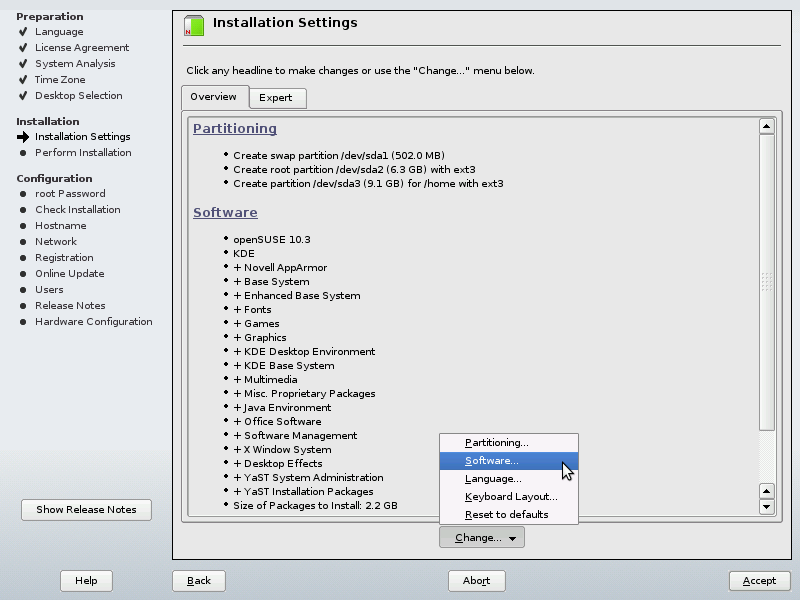Image resolution: width=800 pixels, height=600 pixels.
Task: Select Perform Installation in the sidebar
Action: pyautogui.click(x=83, y=153)
